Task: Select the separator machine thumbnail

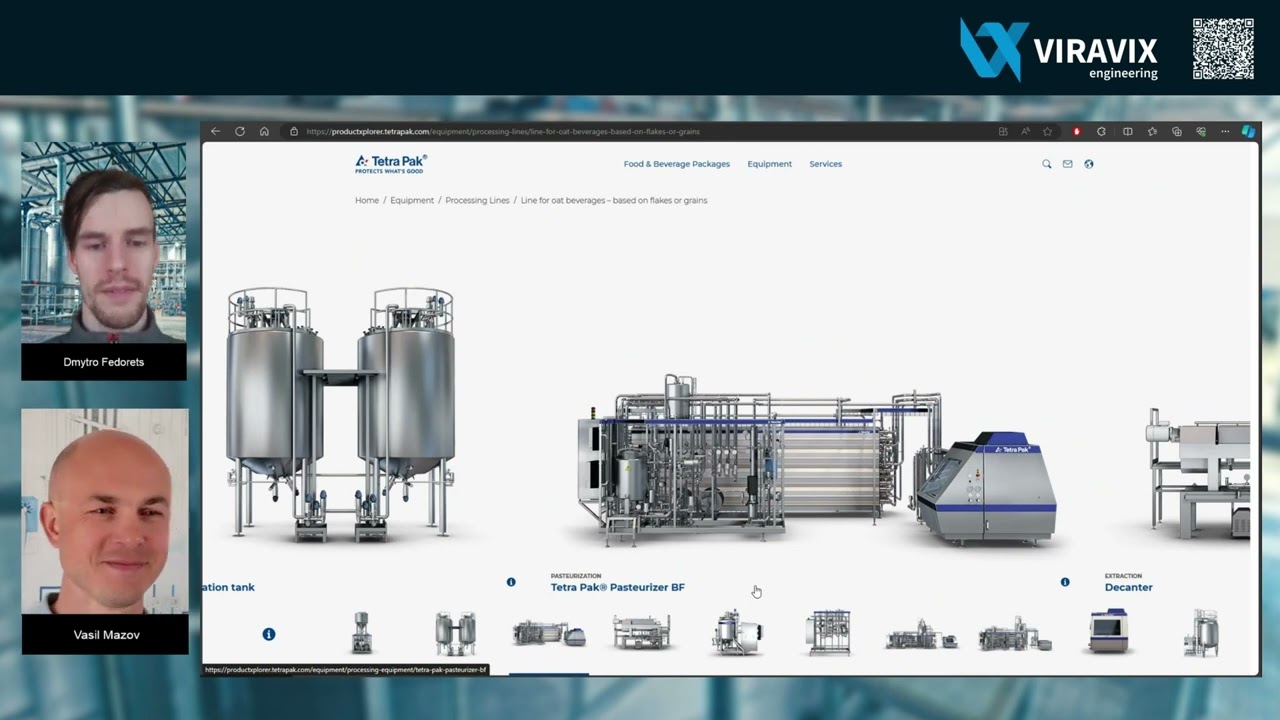Action: 738,634
